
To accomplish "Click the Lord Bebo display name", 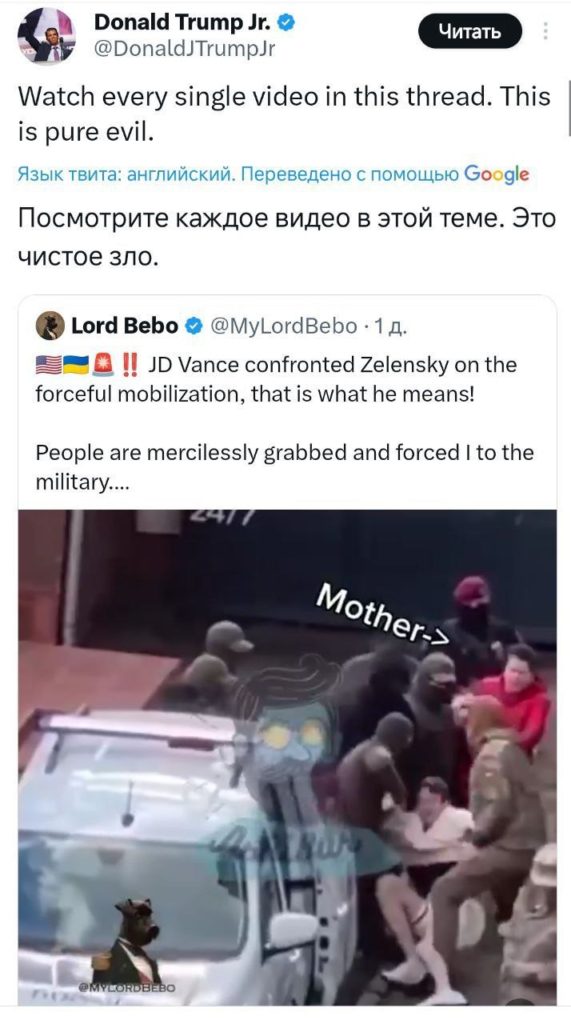I will [x=124, y=325].
